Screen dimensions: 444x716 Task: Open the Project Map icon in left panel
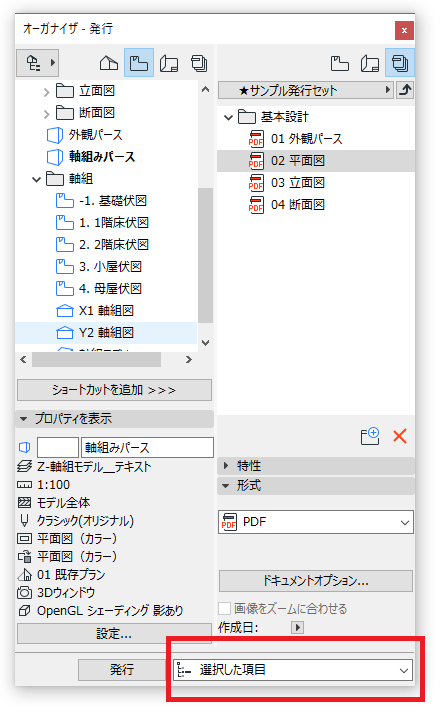pyautogui.click(x=109, y=63)
